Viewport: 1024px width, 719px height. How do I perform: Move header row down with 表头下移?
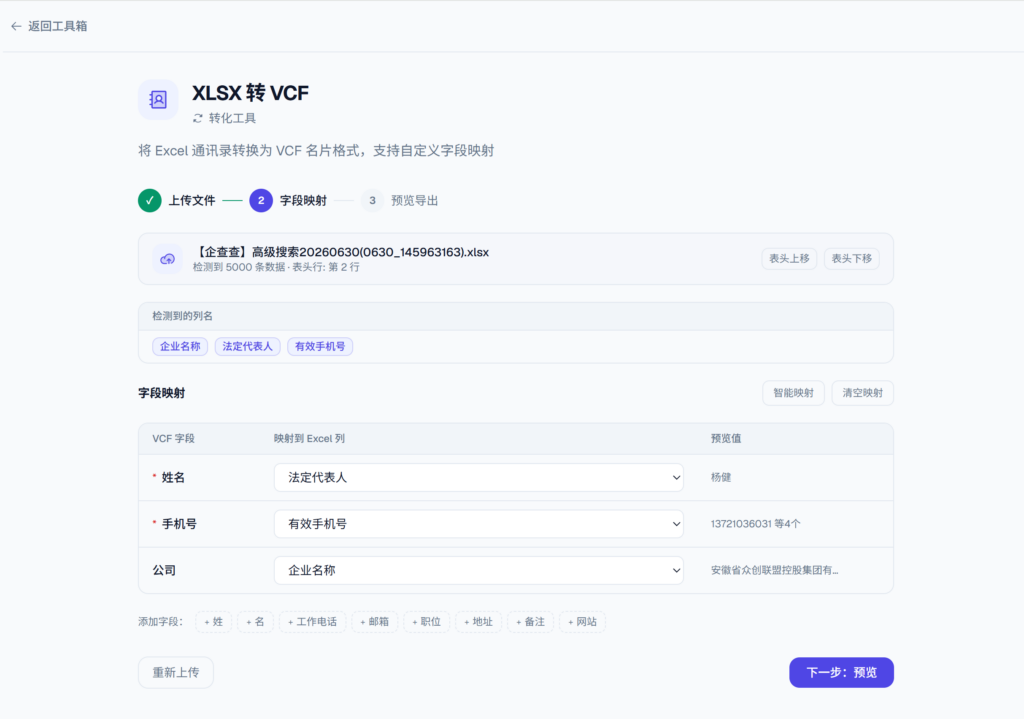coord(852,259)
